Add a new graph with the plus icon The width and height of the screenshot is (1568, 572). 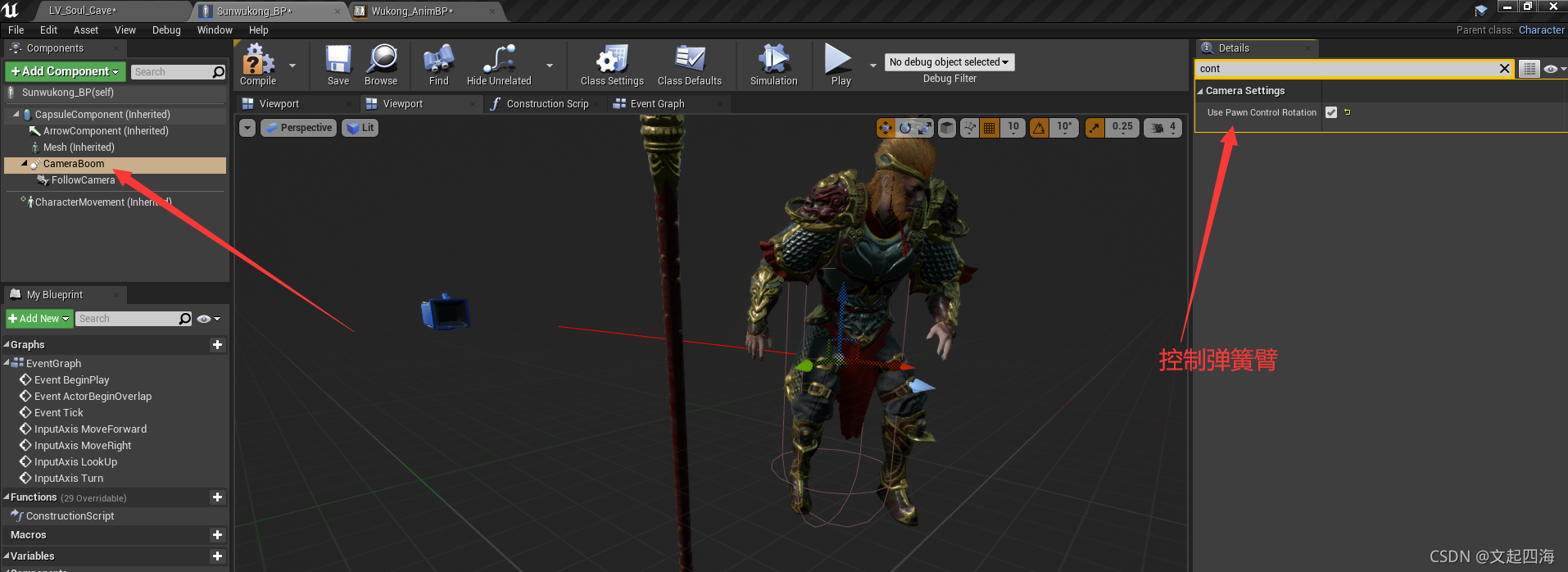coord(217,345)
